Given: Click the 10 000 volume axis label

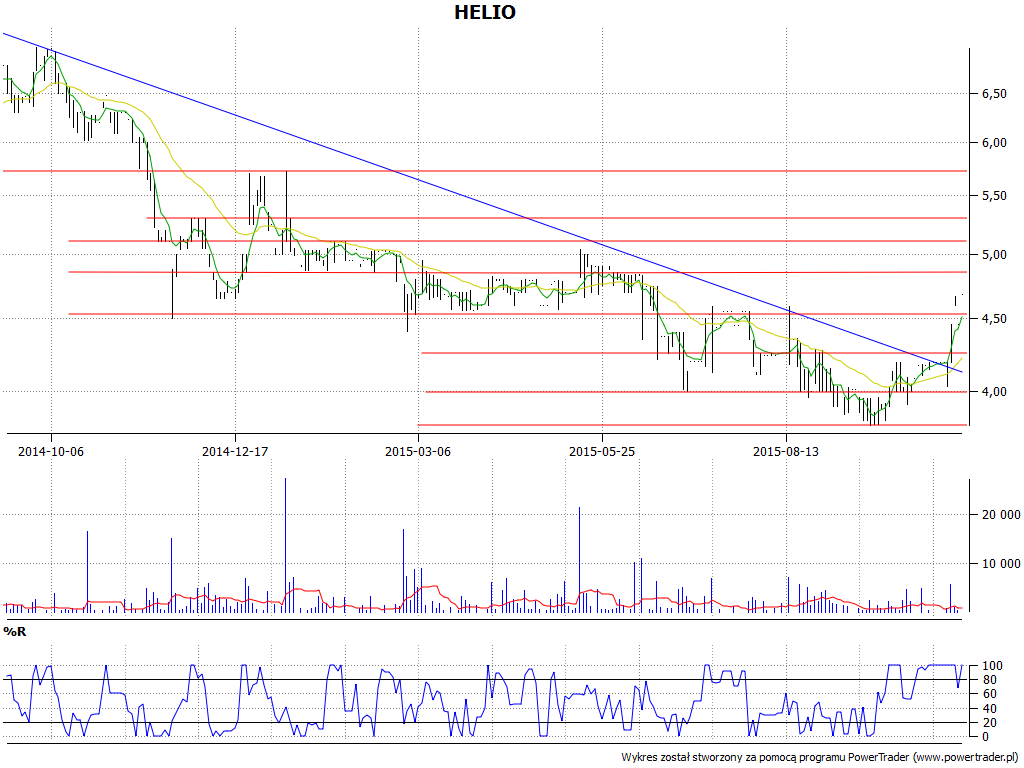Looking at the screenshot, I should click(x=1000, y=564).
